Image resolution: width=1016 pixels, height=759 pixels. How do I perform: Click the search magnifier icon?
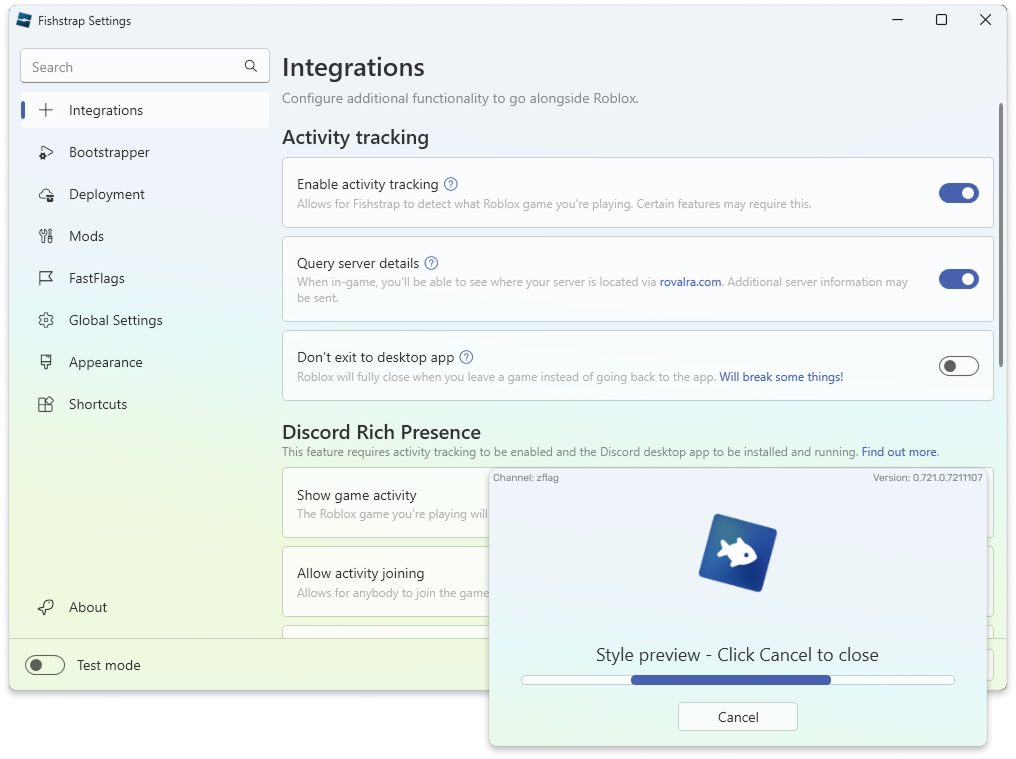pyautogui.click(x=251, y=66)
